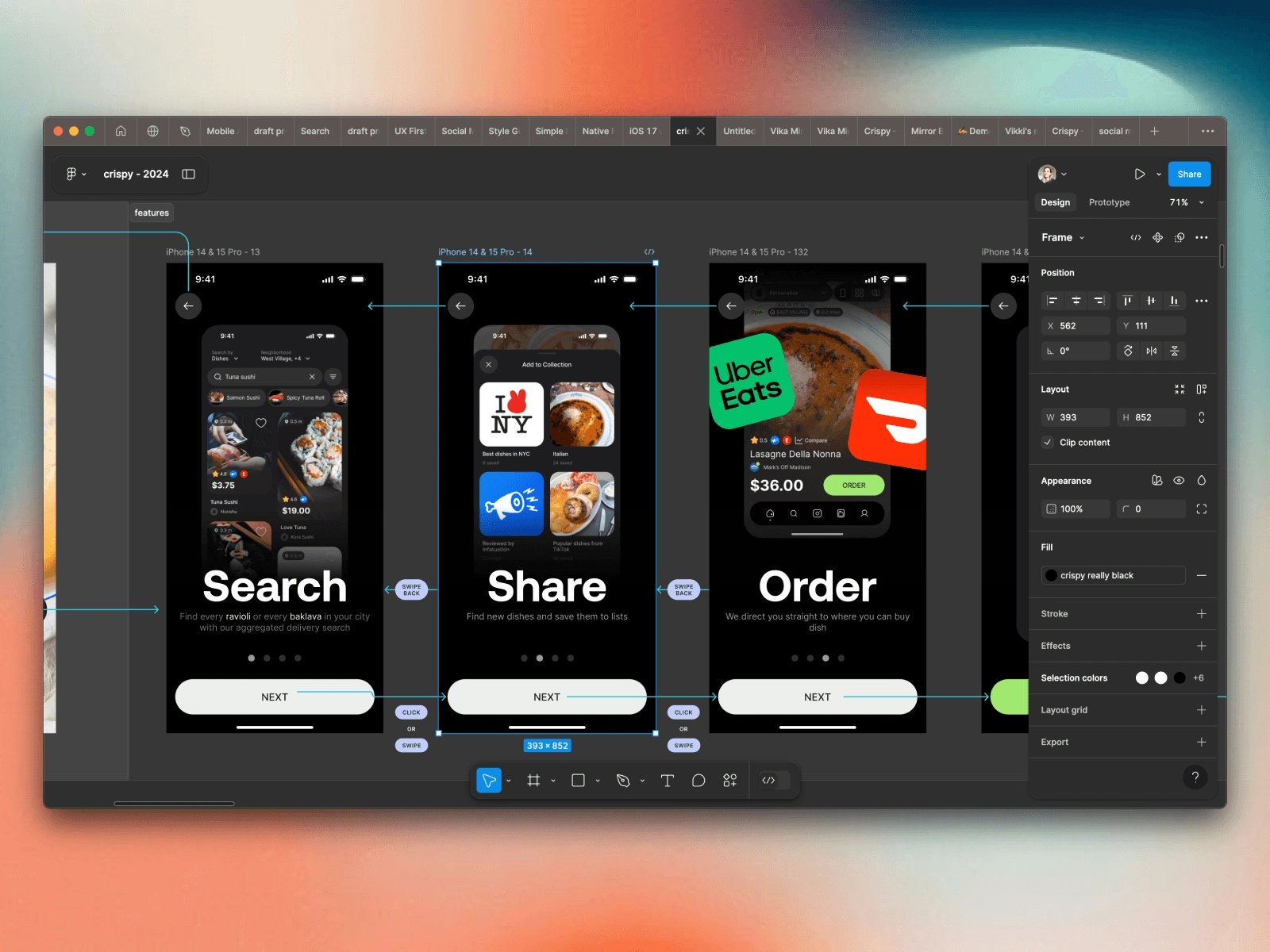Open the present options chevron beside play
Viewport: 1270px width, 952px height.
1159,175
